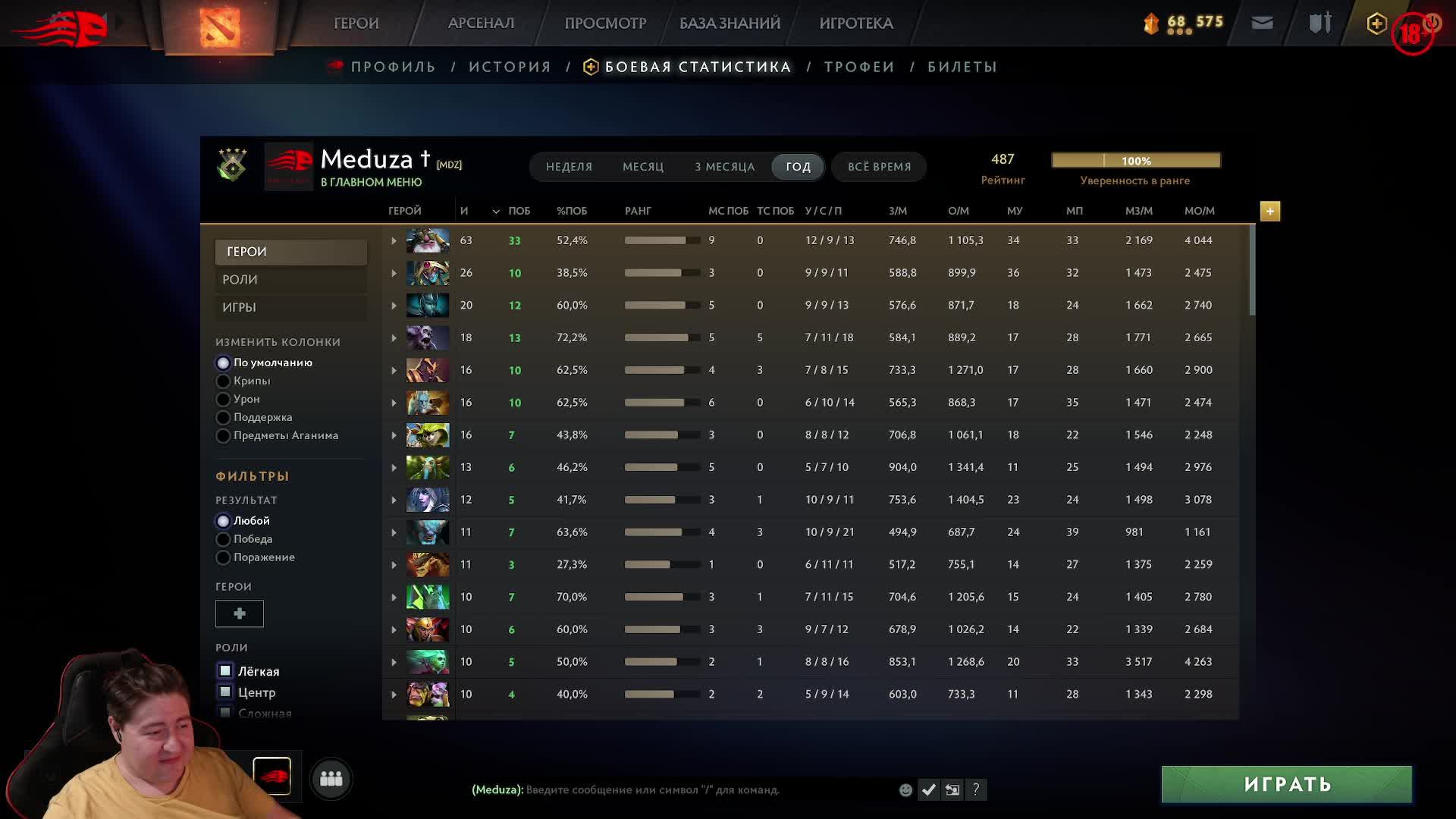Select the ВСЁ ВРЕМЯ time period
The width and height of the screenshot is (1456, 819).
[879, 167]
